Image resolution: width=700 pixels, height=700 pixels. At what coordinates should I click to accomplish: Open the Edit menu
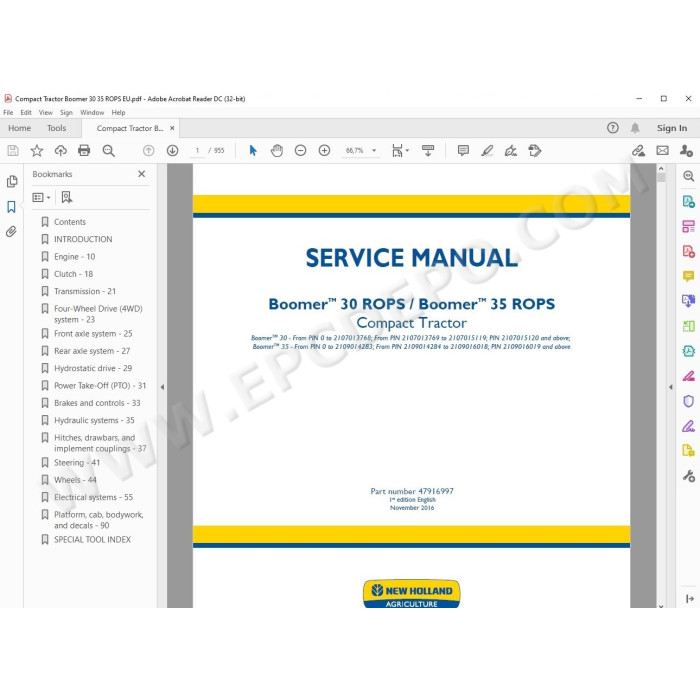pos(26,112)
